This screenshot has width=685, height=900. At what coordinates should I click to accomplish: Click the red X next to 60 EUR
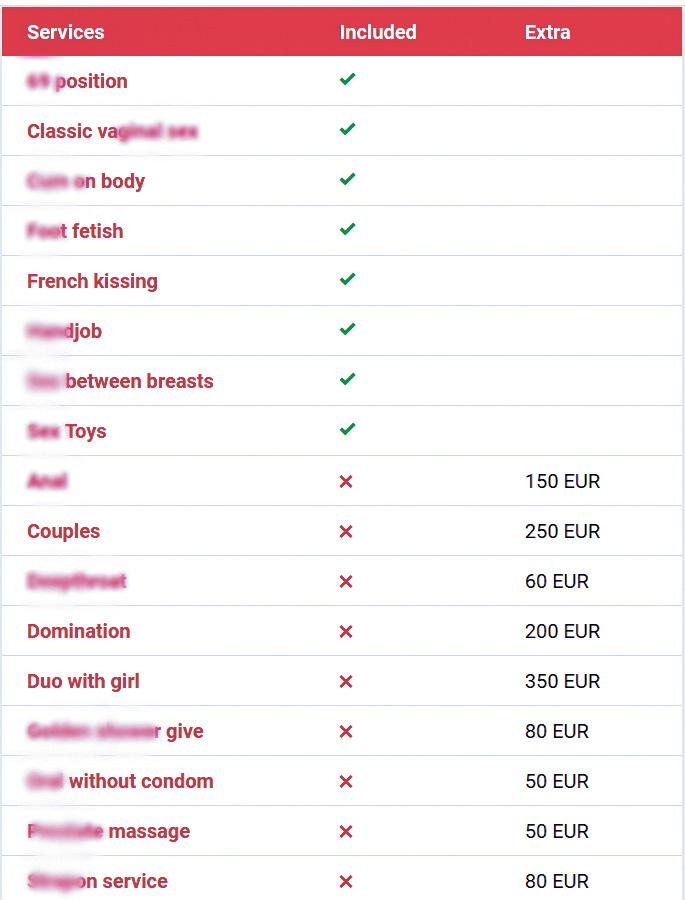[x=346, y=581]
